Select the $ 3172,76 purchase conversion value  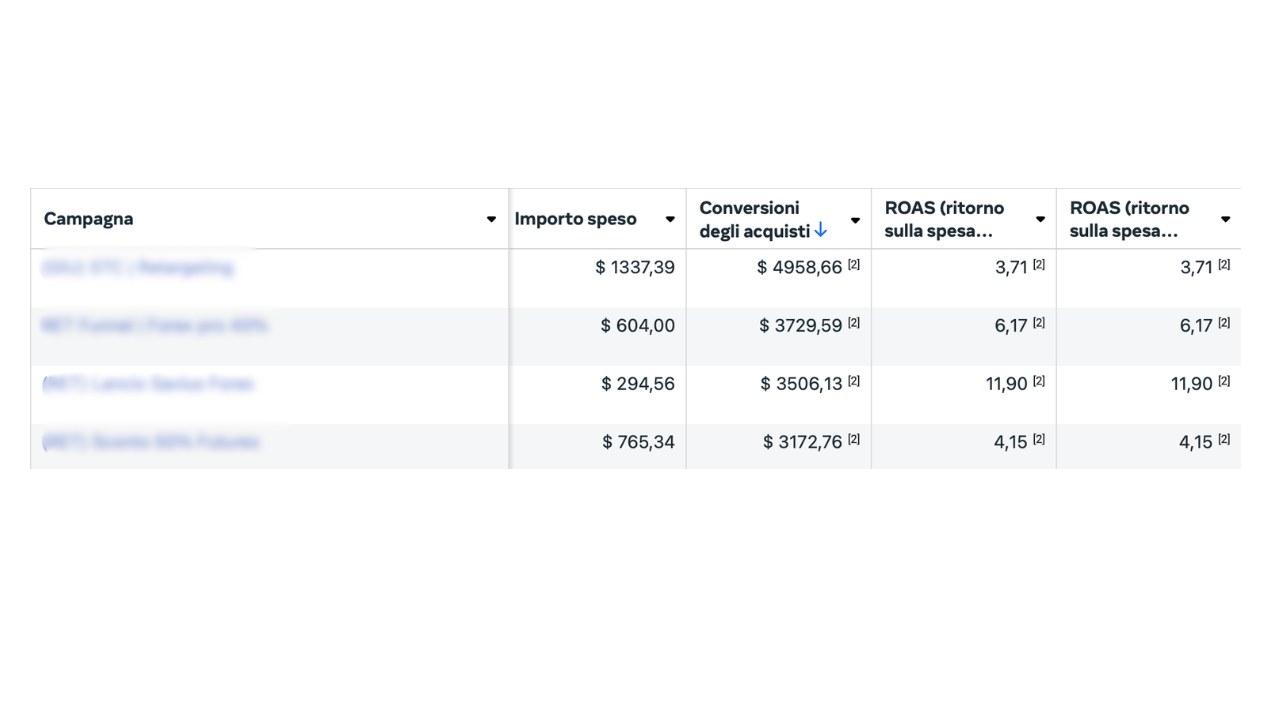coord(803,442)
